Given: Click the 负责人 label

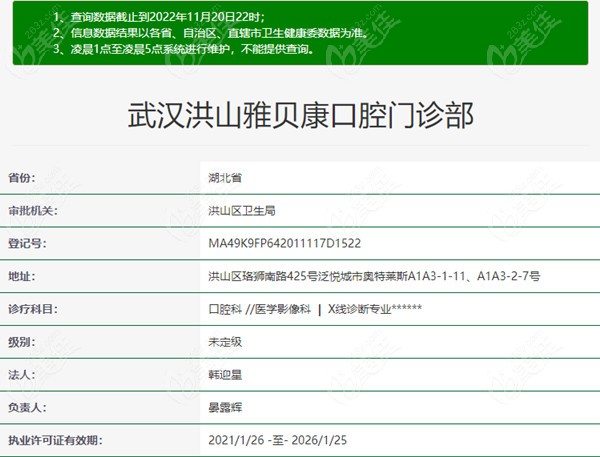Looking at the screenshot, I should point(27,408).
